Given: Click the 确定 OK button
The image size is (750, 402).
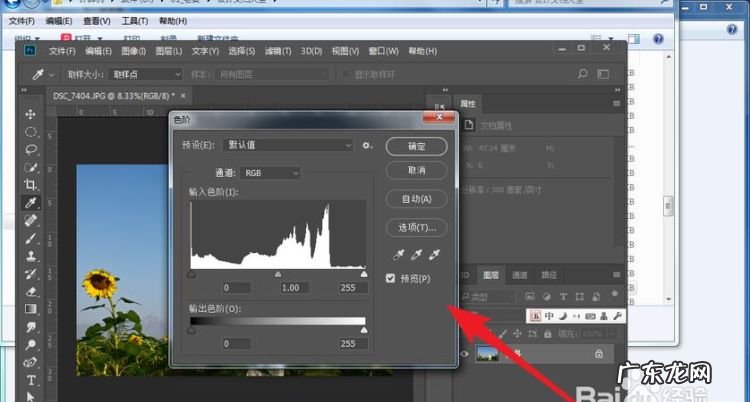Looking at the screenshot, I should 416,146.
